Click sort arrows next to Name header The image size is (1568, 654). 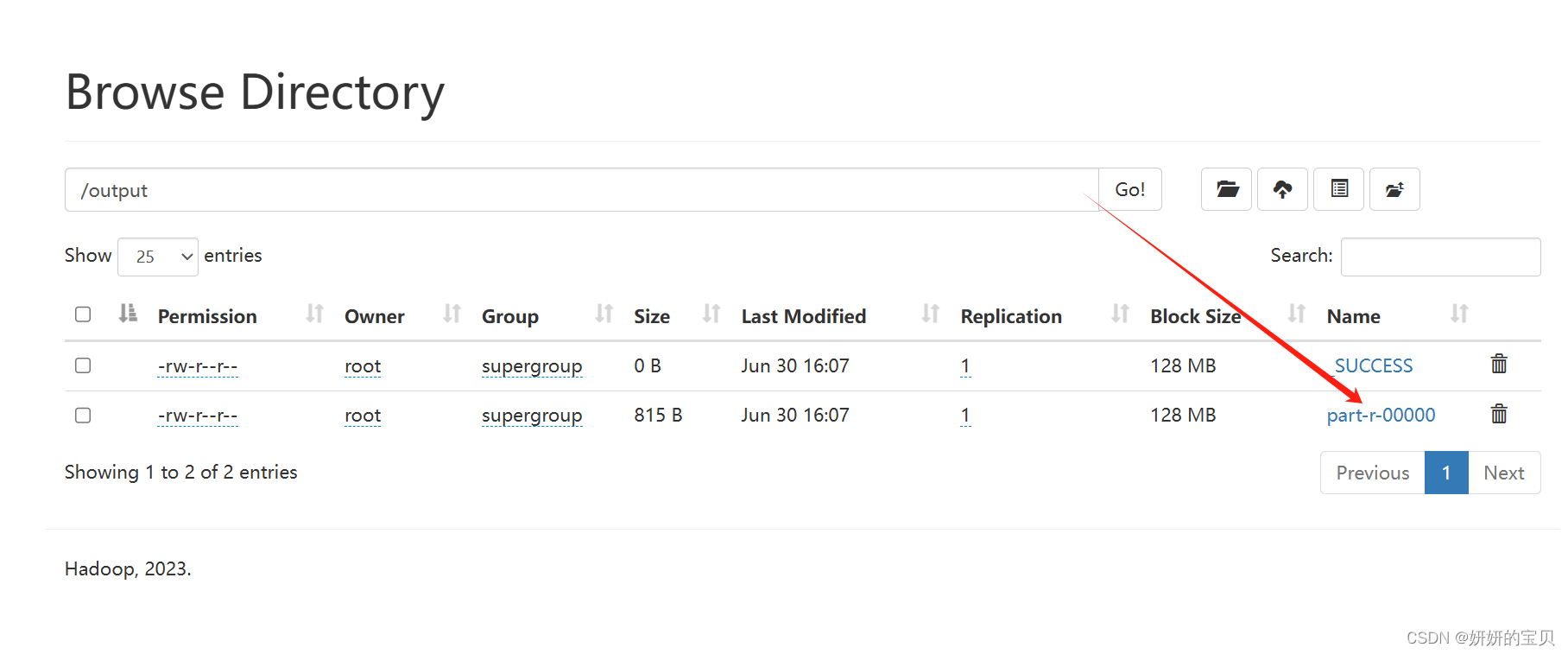pyautogui.click(x=1459, y=314)
